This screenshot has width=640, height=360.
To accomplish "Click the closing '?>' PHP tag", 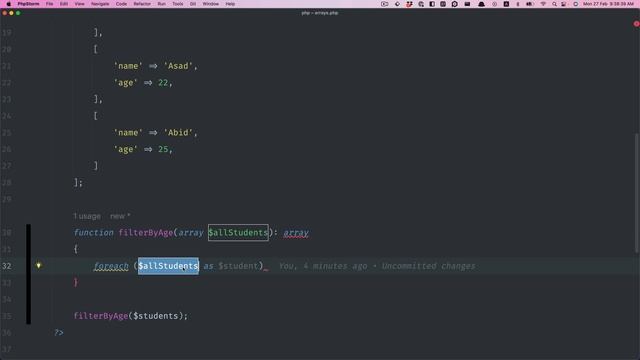I will click(59, 333).
